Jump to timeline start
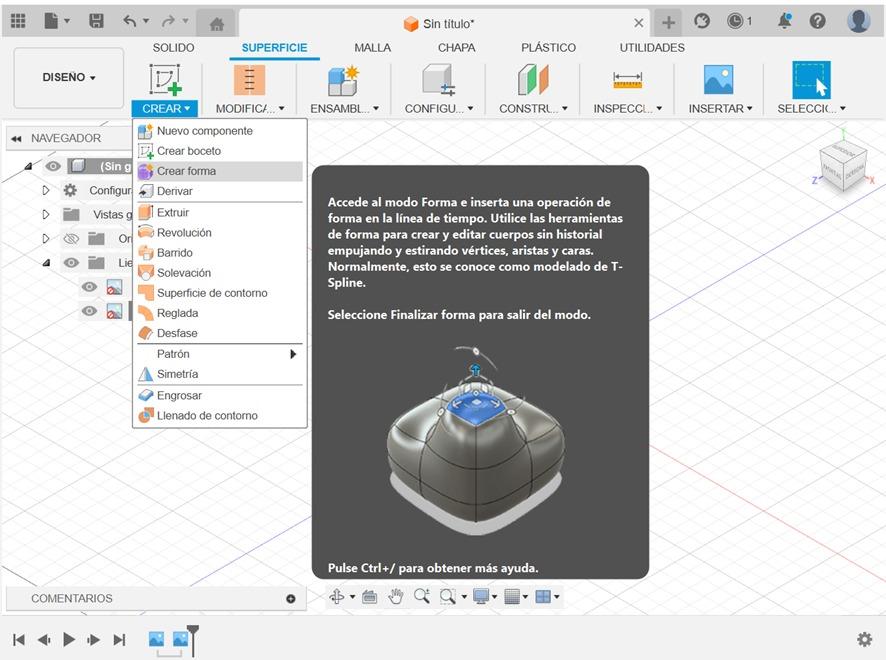The image size is (886, 660). (19, 640)
